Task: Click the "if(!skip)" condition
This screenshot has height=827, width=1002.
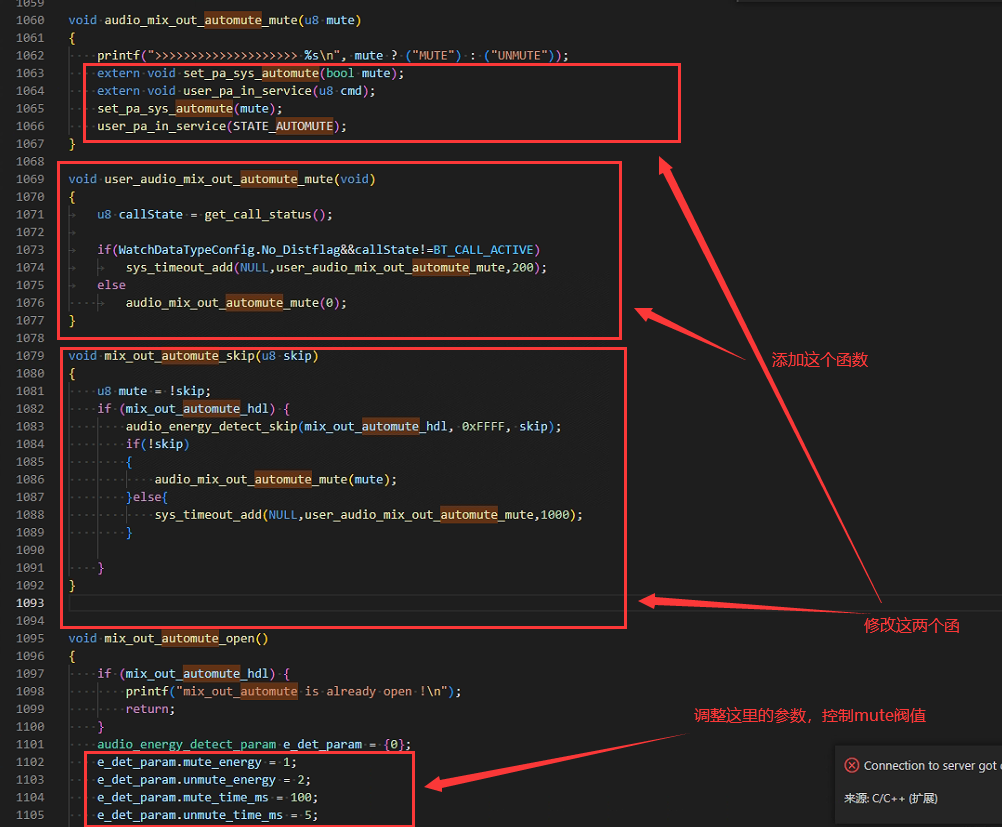Action: [x=158, y=444]
